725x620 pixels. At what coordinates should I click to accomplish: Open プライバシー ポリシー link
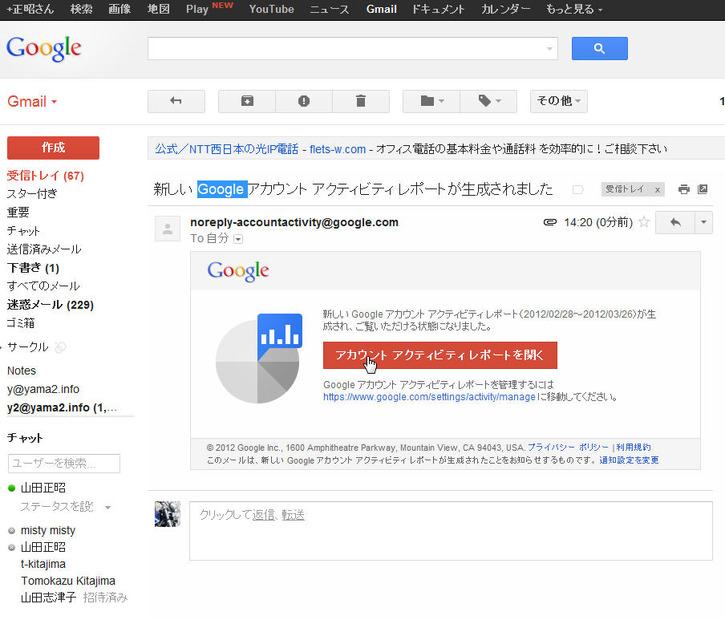[x=568, y=448]
